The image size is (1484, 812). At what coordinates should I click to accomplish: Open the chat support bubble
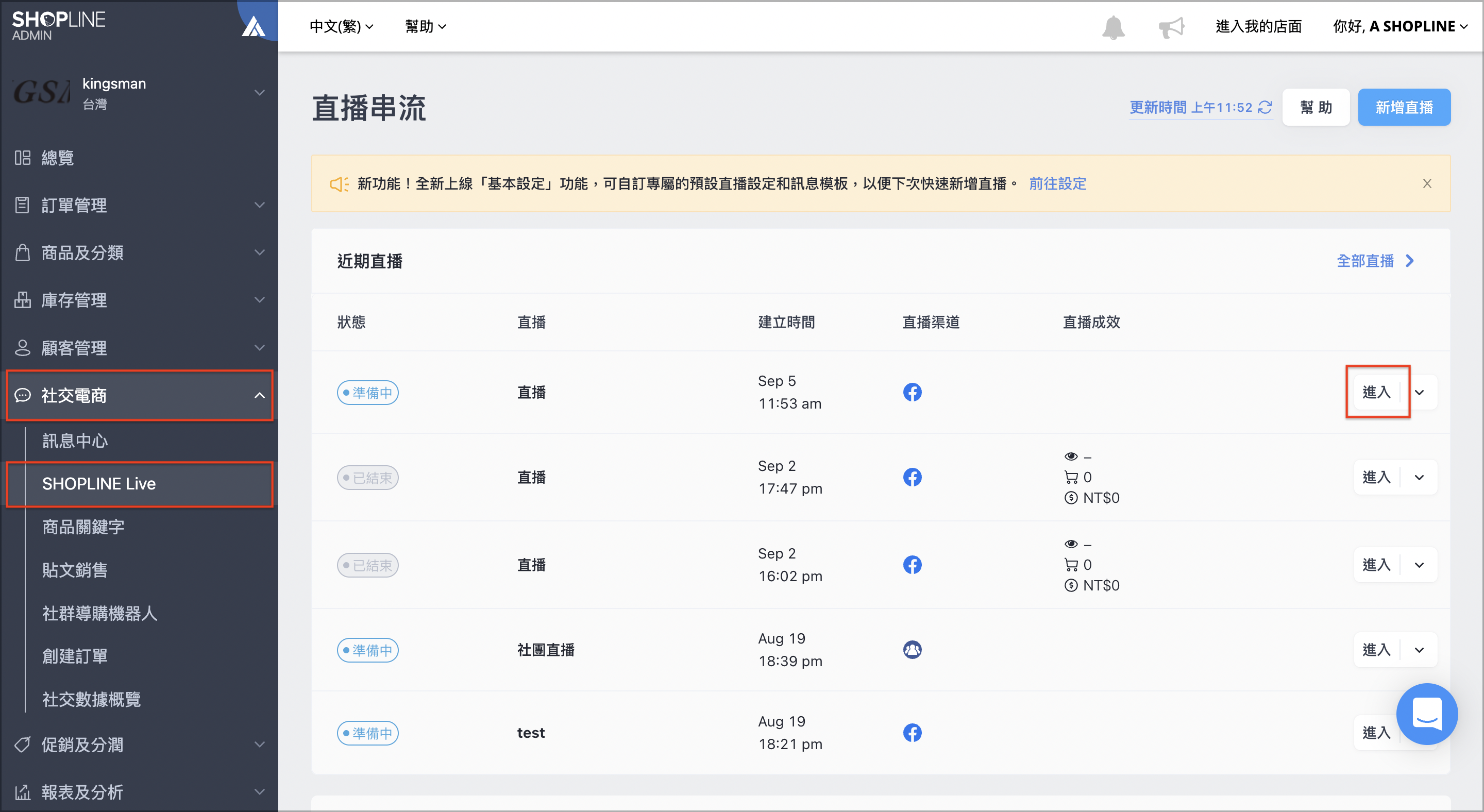point(1426,714)
